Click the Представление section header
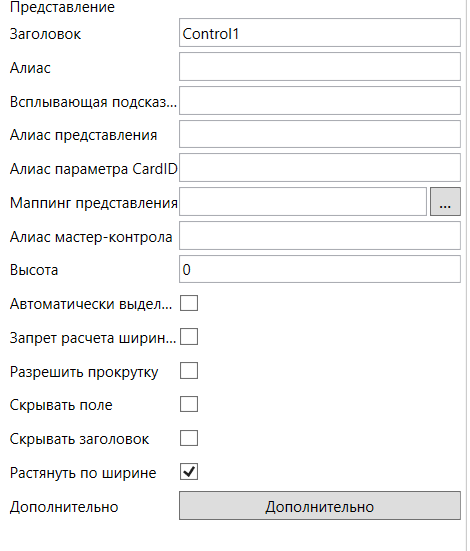This screenshot has height=551, width=470. tap(62, 7)
